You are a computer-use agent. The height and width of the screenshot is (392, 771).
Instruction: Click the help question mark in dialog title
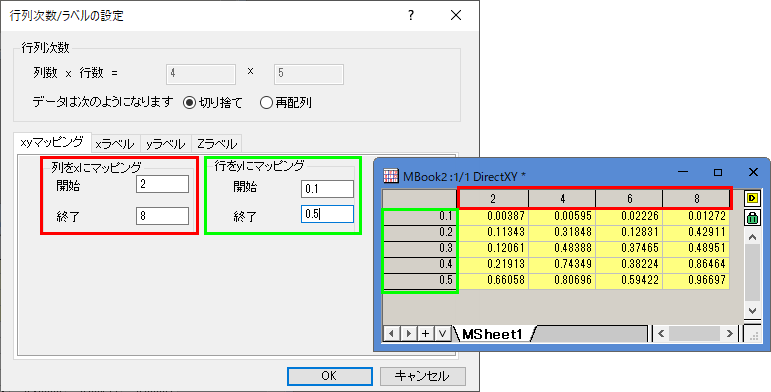[411, 15]
